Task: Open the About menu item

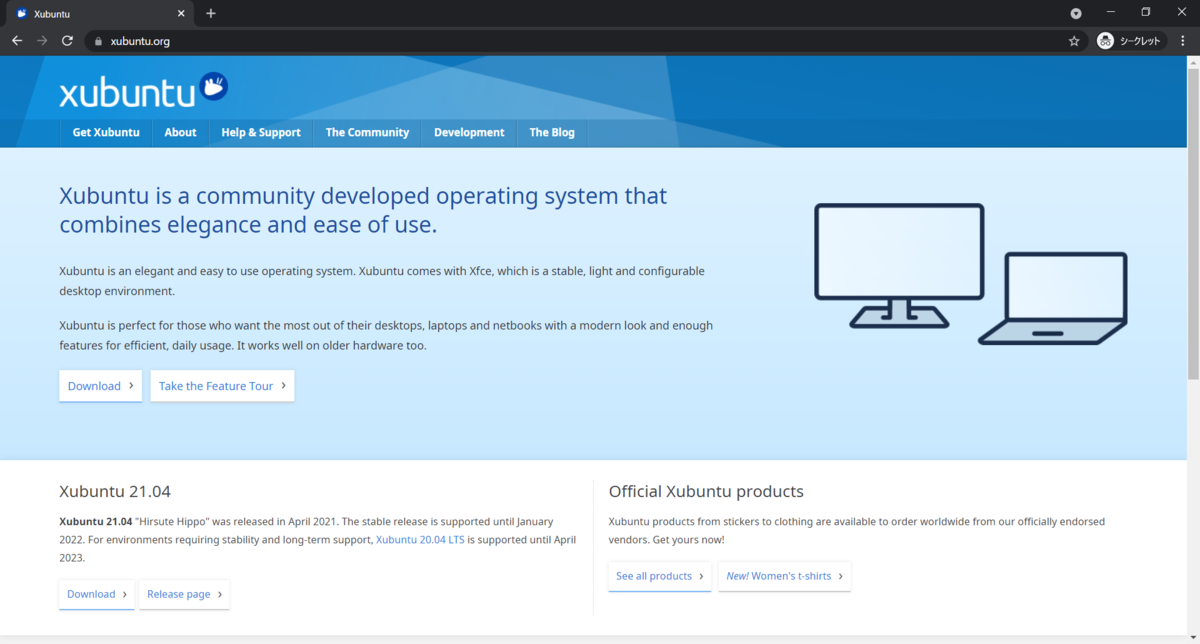Action: 180,132
